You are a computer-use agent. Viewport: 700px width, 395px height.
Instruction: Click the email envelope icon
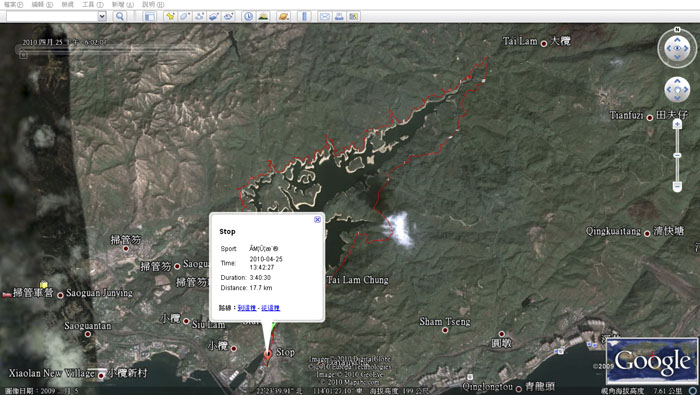click(x=325, y=17)
